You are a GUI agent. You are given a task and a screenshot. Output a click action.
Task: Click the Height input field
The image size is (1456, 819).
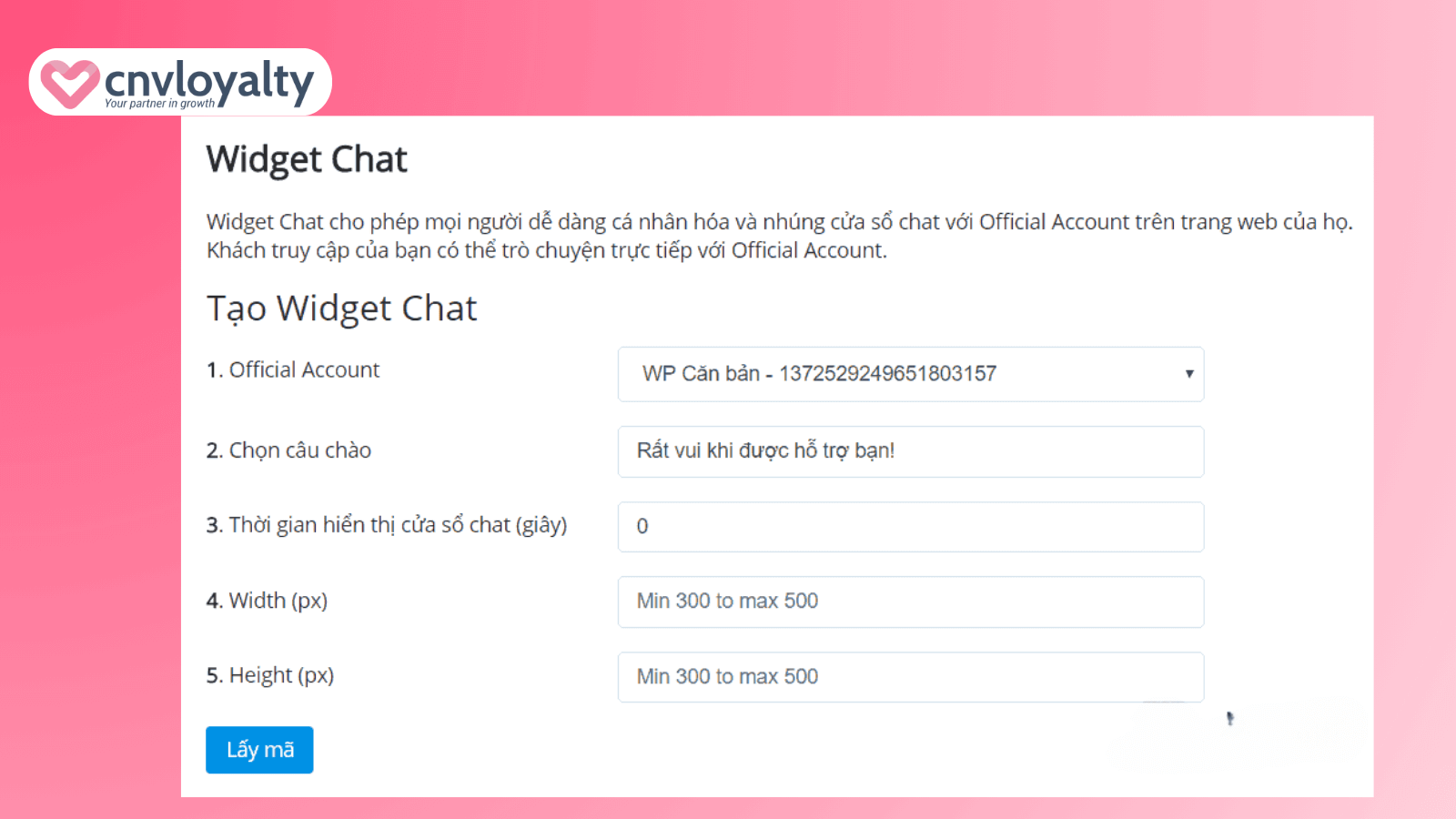(x=910, y=676)
